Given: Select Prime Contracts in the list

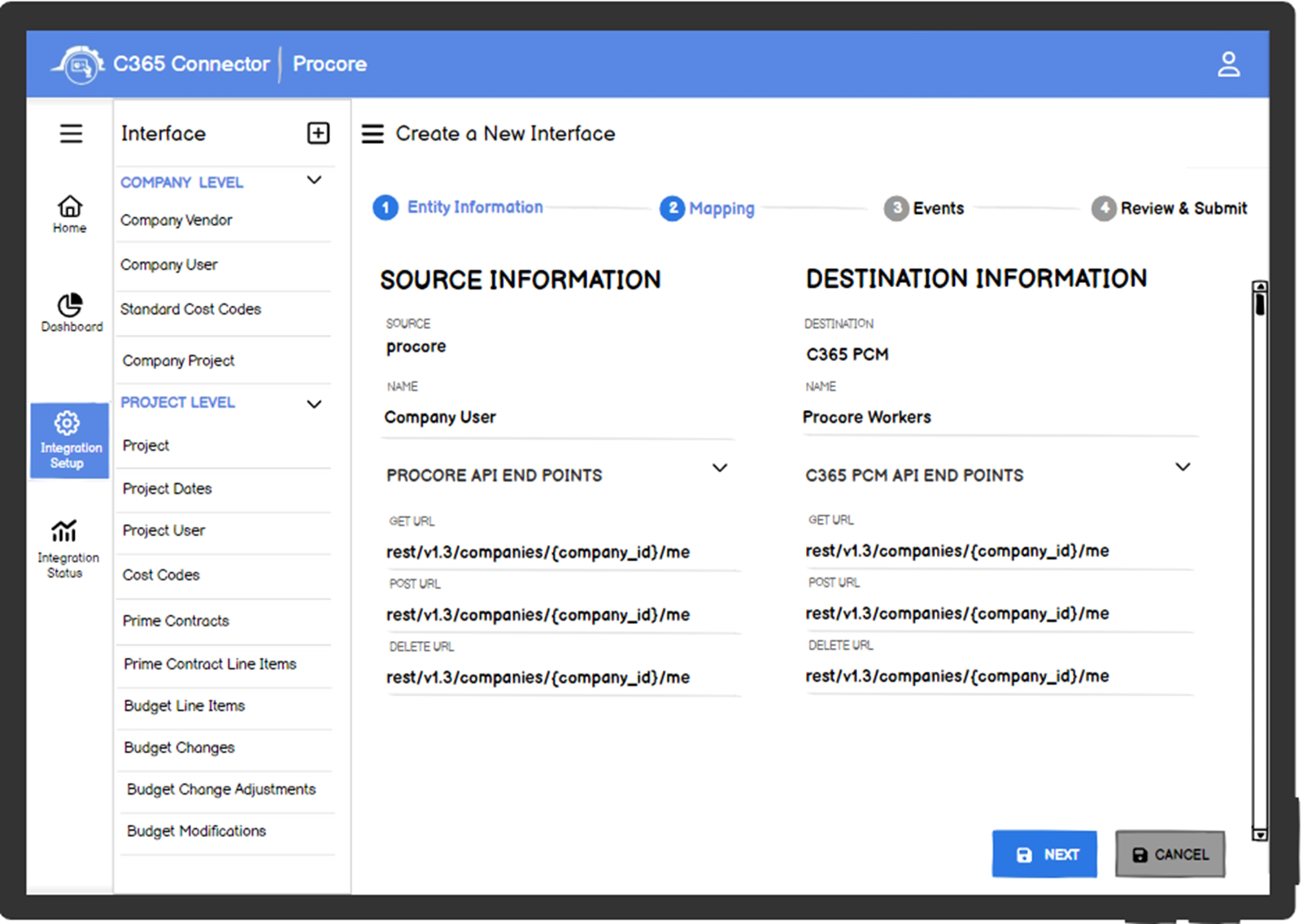Looking at the screenshot, I should (176, 621).
